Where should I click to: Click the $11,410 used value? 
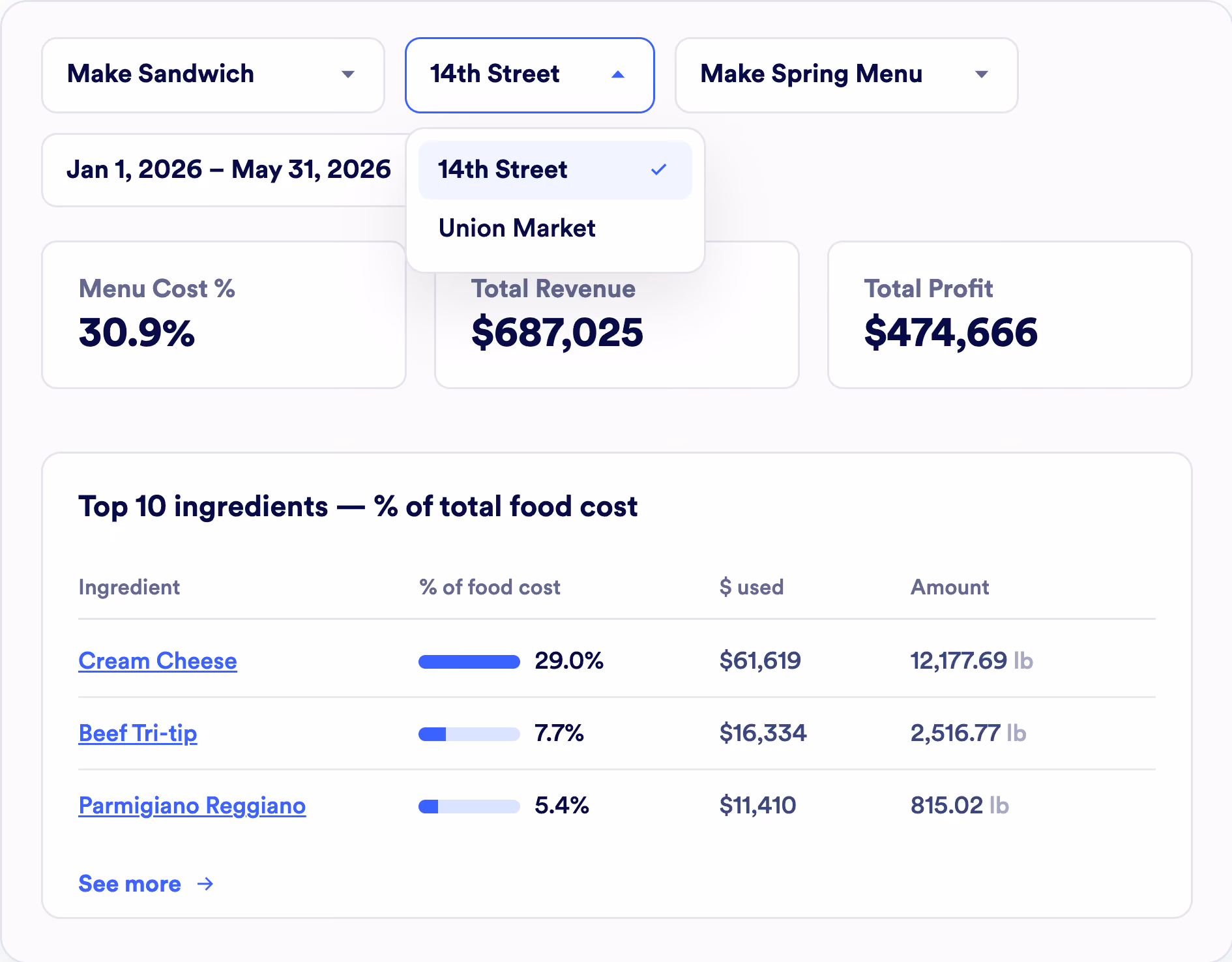pos(757,806)
